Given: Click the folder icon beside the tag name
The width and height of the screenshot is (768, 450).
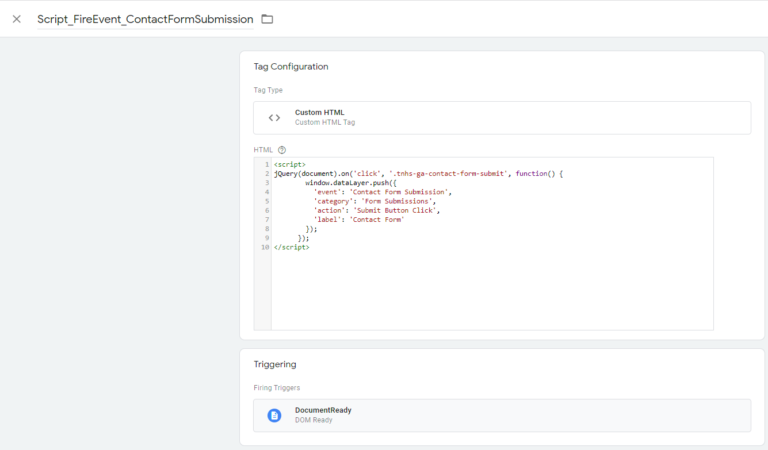Looking at the screenshot, I should [267, 19].
